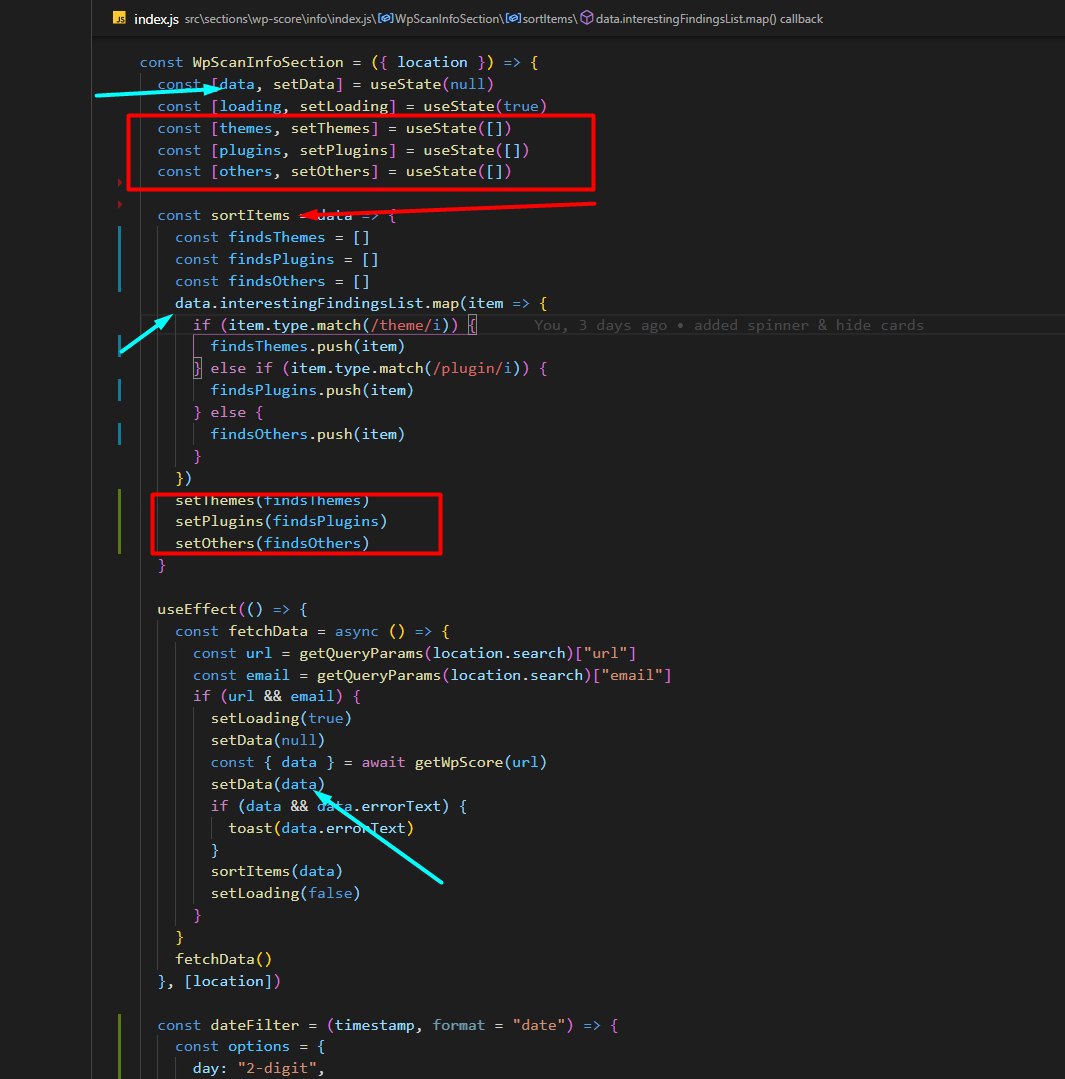
Task: Click 'interestingFindingsList' in the map call
Action: [x=321, y=303]
